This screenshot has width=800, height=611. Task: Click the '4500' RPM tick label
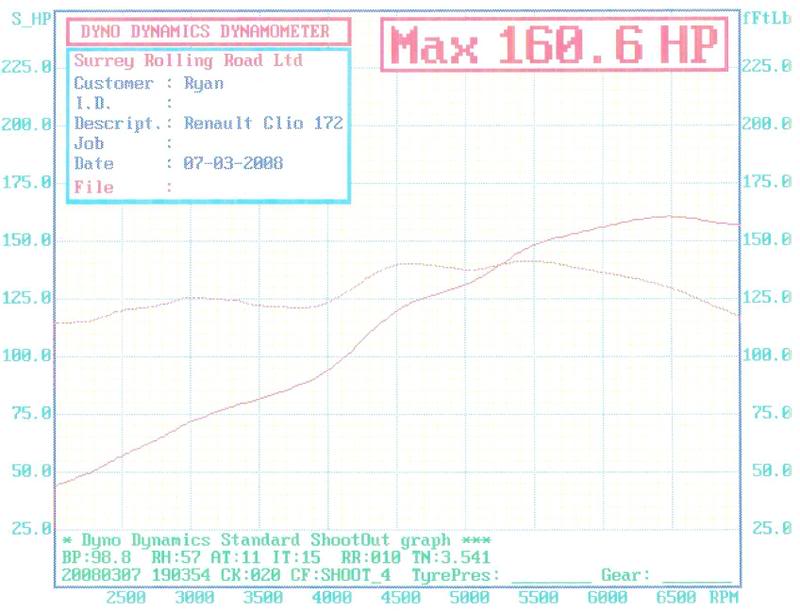401,597
